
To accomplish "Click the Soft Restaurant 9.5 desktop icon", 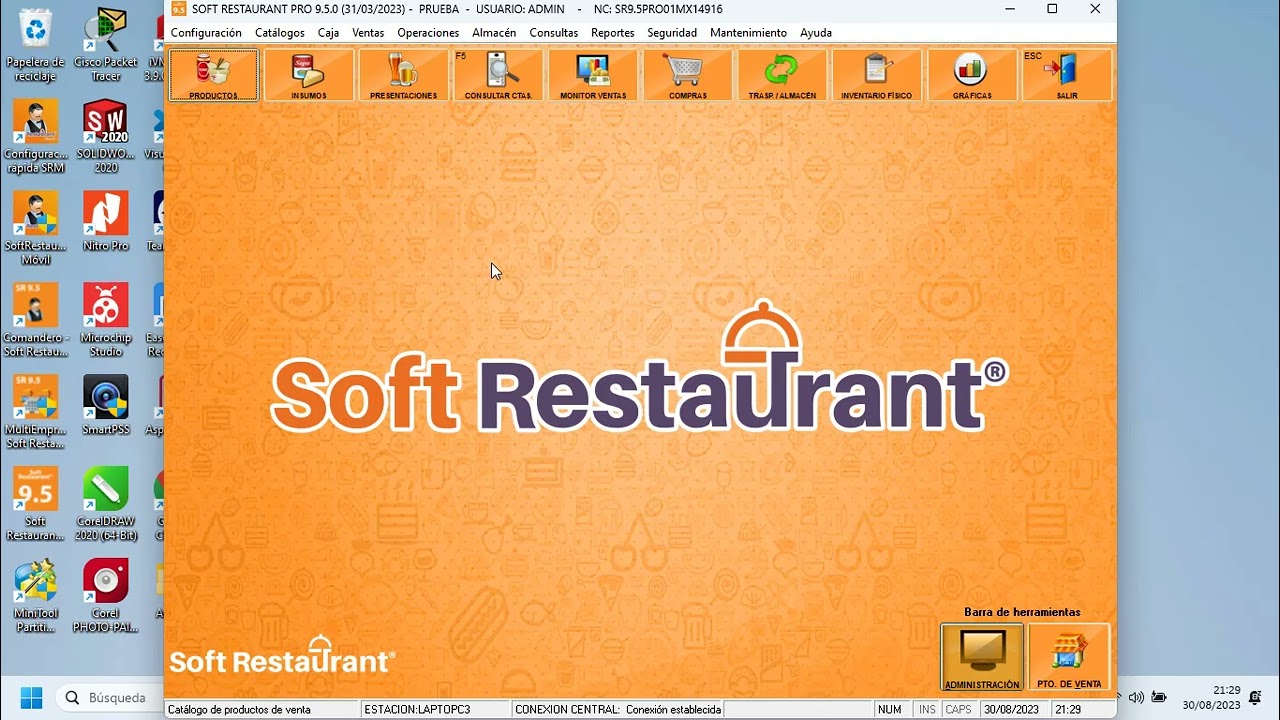I will click(36, 504).
